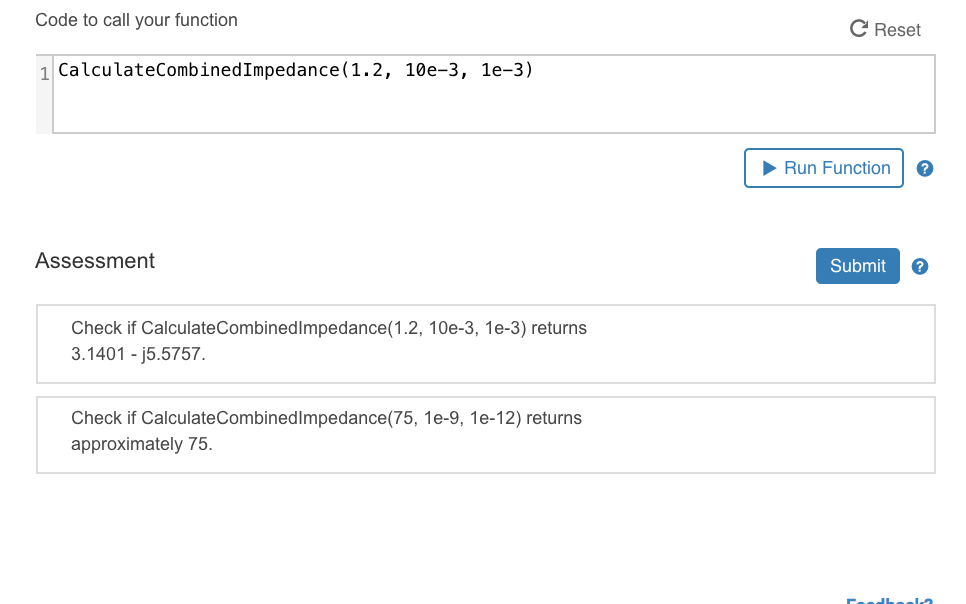The height and width of the screenshot is (604, 966).
Task: Select the second assessment check description
Action: pos(326,431)
